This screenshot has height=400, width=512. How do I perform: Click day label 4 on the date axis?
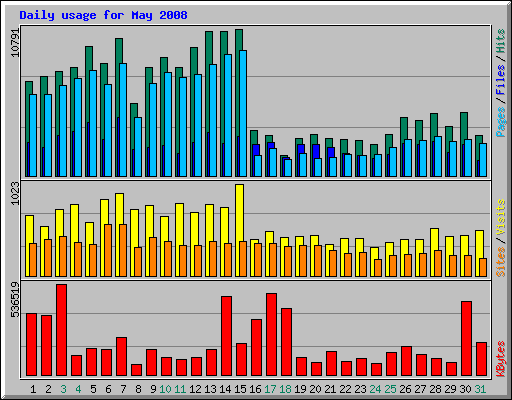pos(78,389)
